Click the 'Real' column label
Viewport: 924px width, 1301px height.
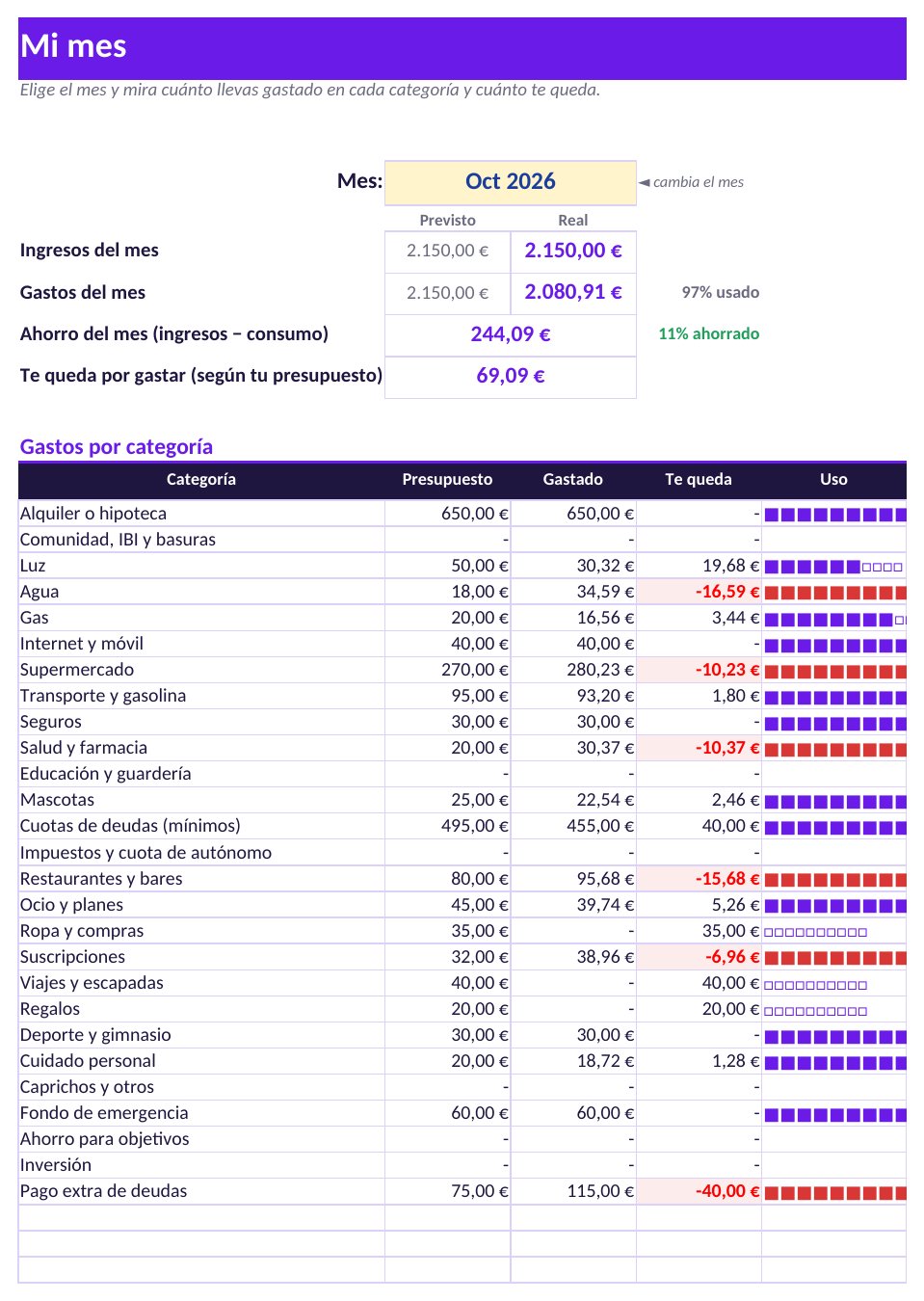[x=573, y=220]
